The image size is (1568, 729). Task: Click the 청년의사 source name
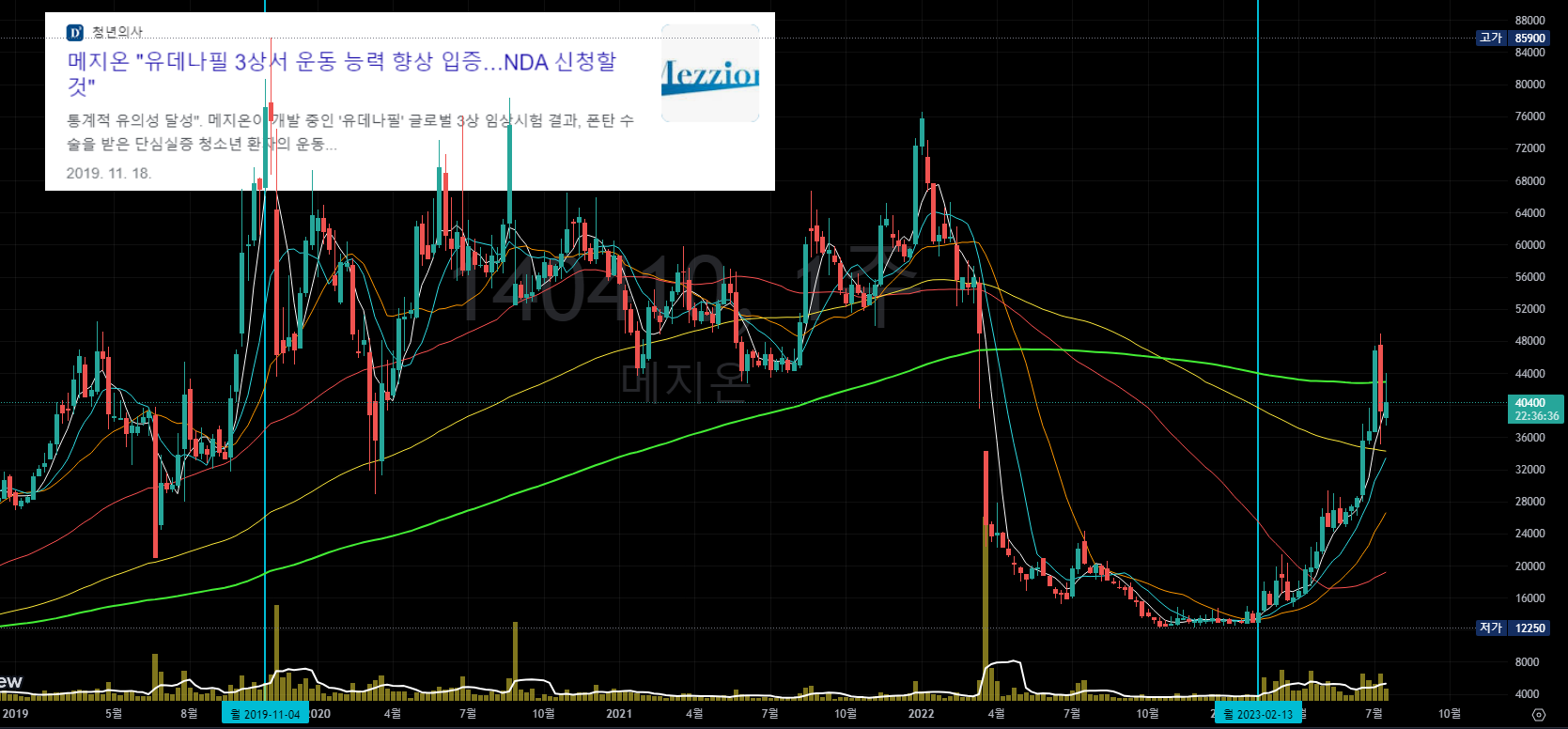tap(117, 33)
